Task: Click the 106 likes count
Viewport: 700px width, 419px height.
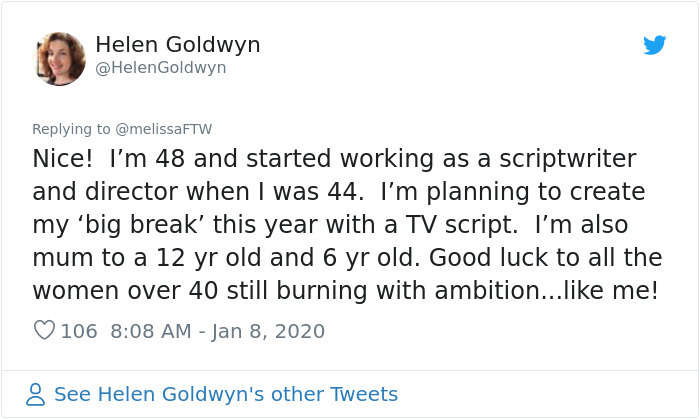Action: pos(79,330)
